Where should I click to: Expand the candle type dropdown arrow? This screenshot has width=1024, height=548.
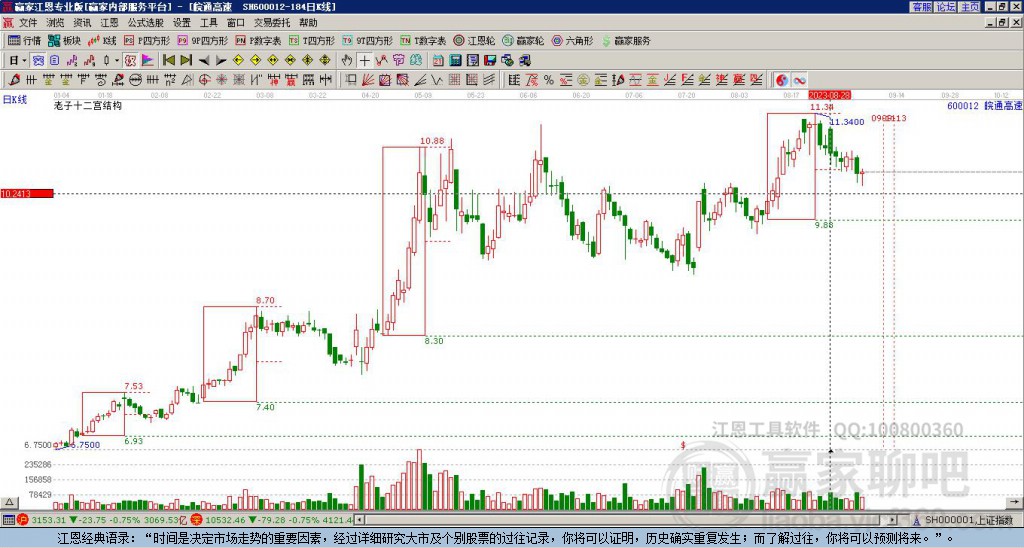(117, 60)
